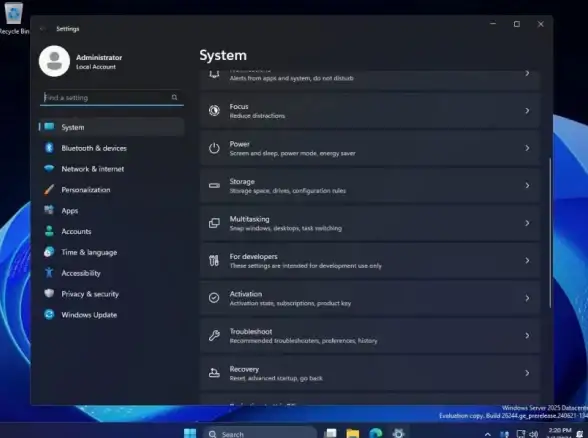Open the Storage settings page
588x438 pixels.
click(370, 186)
